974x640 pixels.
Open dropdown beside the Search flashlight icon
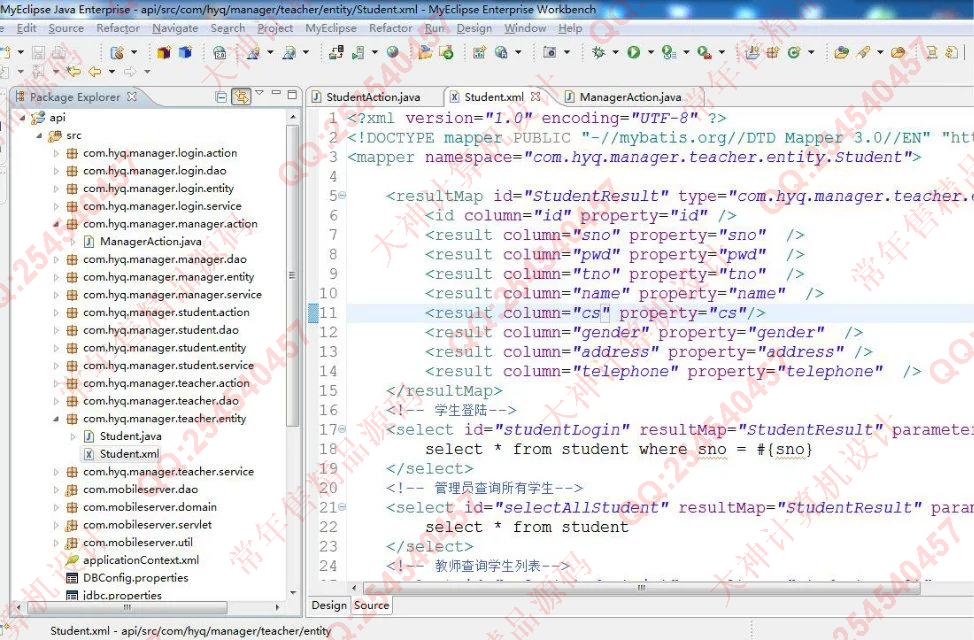880,53
